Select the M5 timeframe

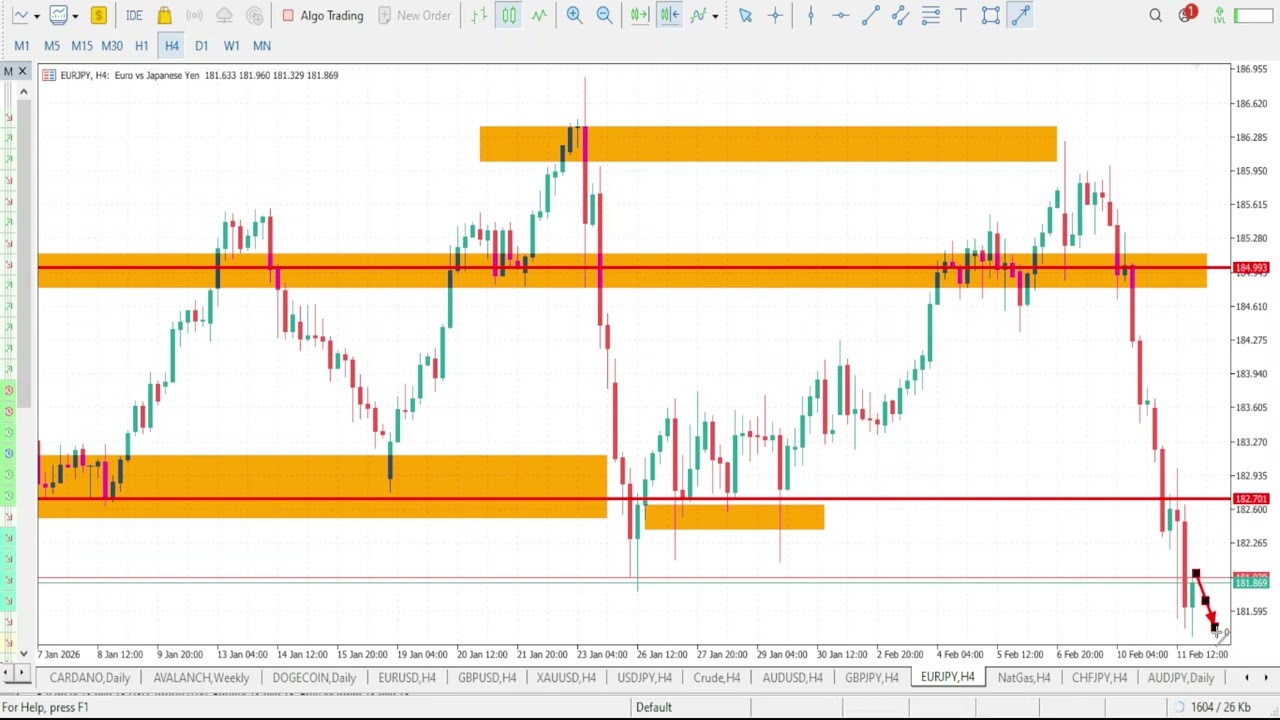point(52,45)
